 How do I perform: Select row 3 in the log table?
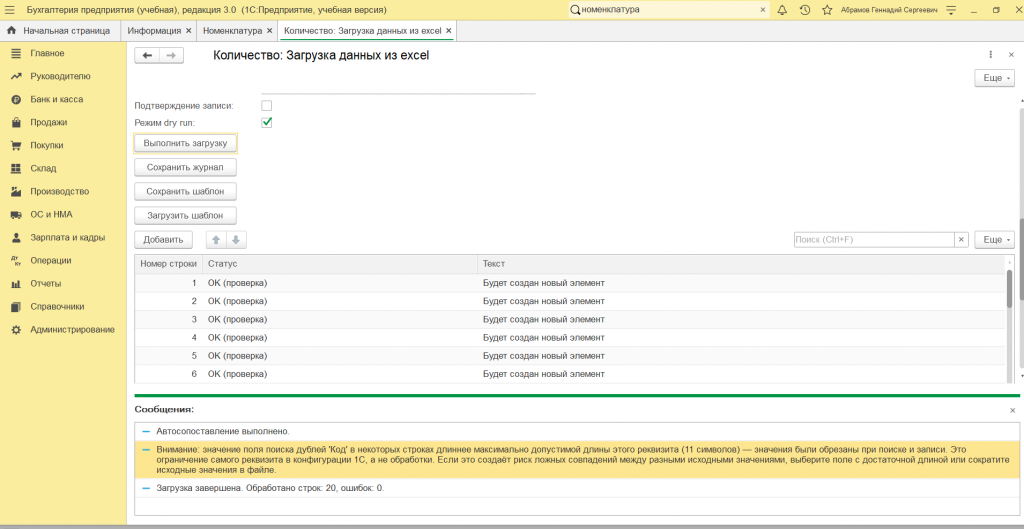pos(570,319)
